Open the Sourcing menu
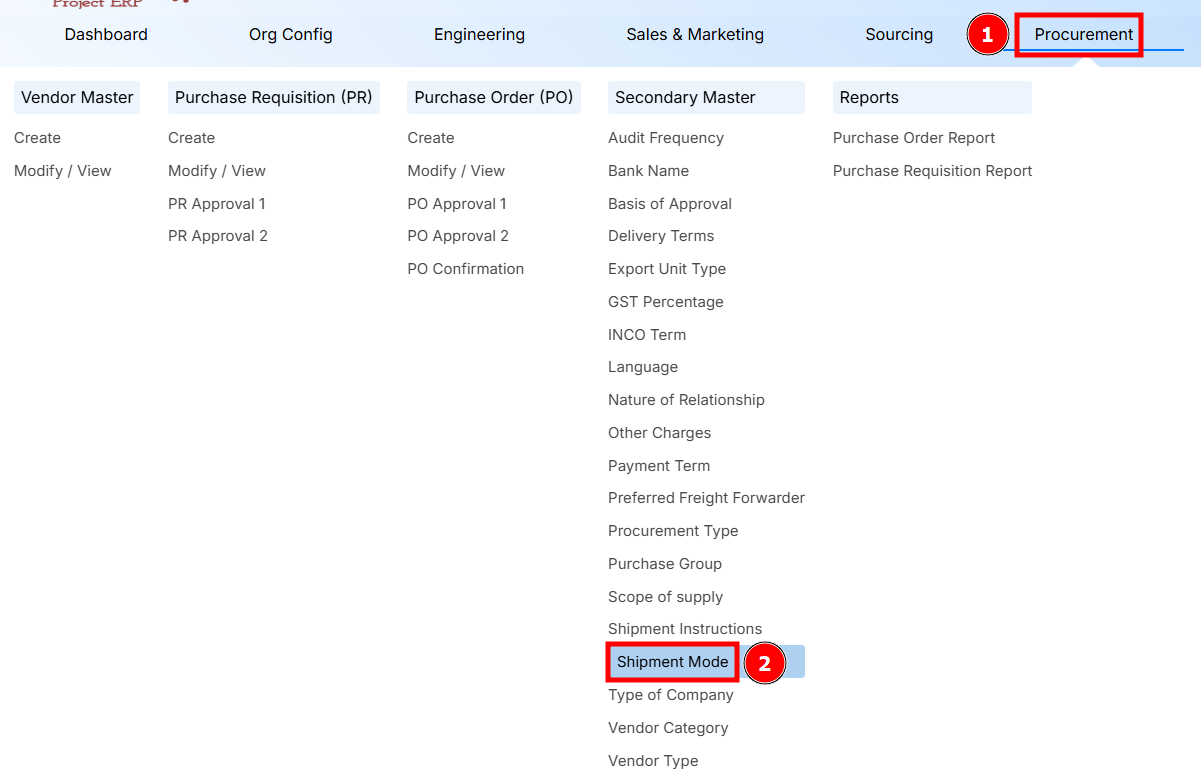The image size is (1201, 778). pos(898,34)
